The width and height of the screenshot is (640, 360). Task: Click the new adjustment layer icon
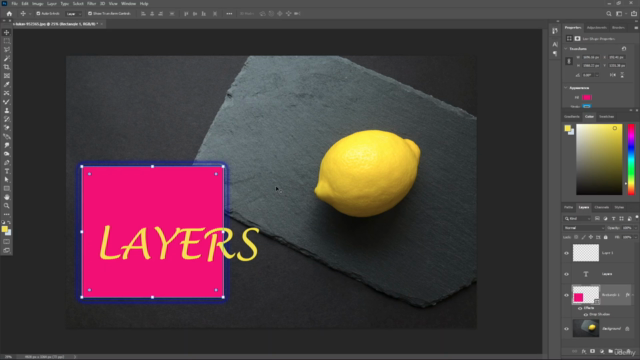point(602,351)
